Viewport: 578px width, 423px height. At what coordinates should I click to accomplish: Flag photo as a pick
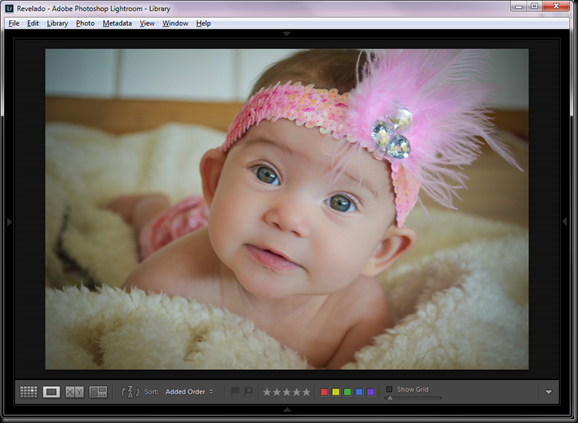point(235,391)
